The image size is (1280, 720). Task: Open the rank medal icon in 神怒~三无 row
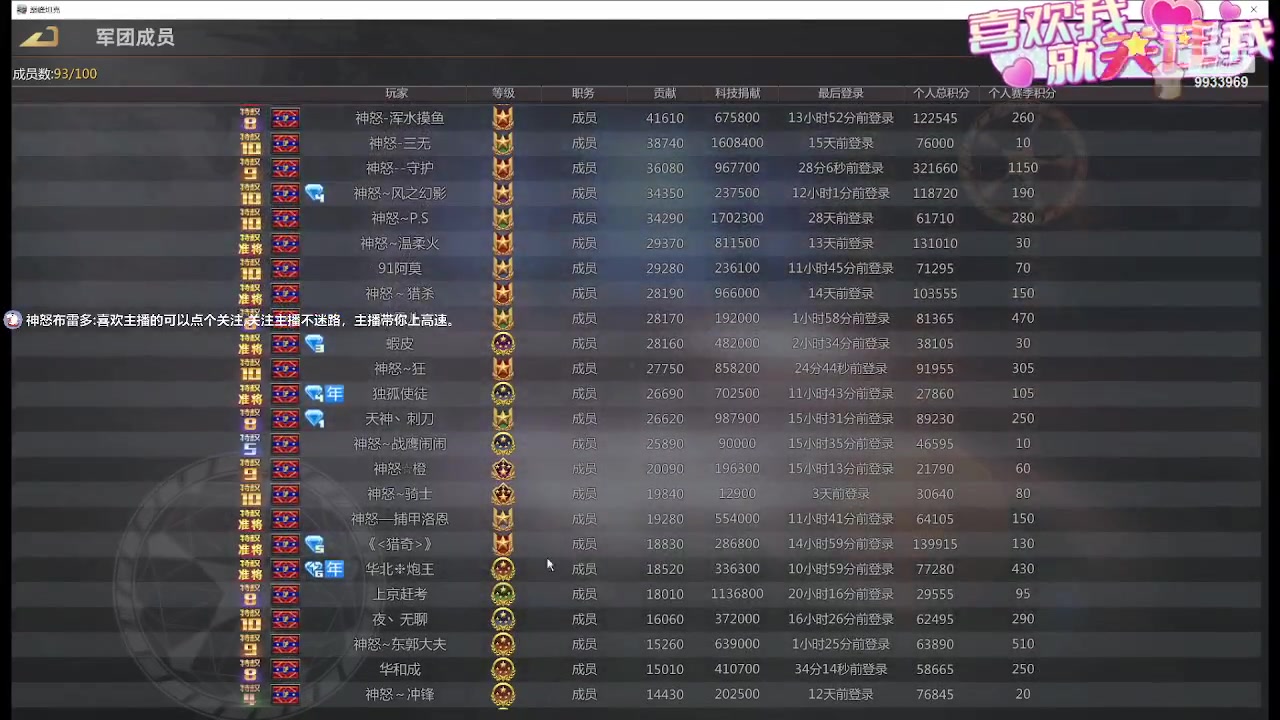coord(503,143)
